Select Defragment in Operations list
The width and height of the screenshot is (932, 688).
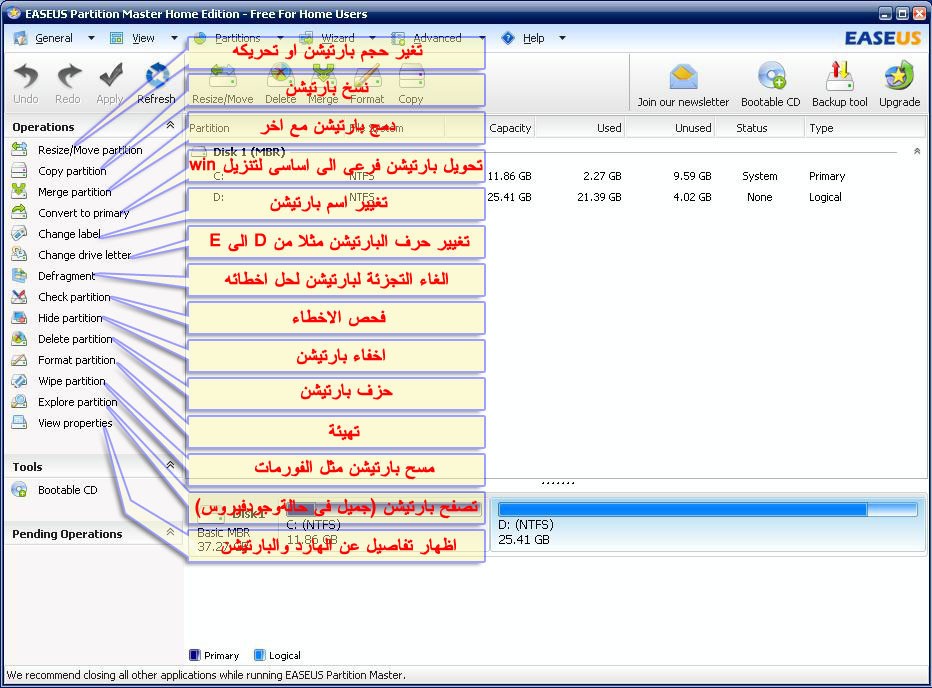pyautogui.click(x=66, y=276)
